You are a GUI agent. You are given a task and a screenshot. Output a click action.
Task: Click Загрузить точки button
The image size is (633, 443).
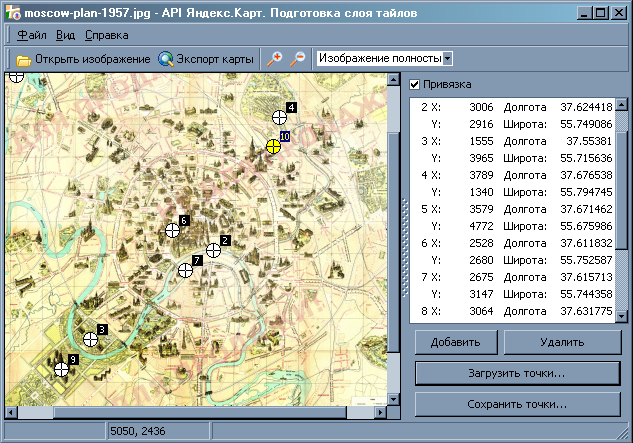coord(517,373)
